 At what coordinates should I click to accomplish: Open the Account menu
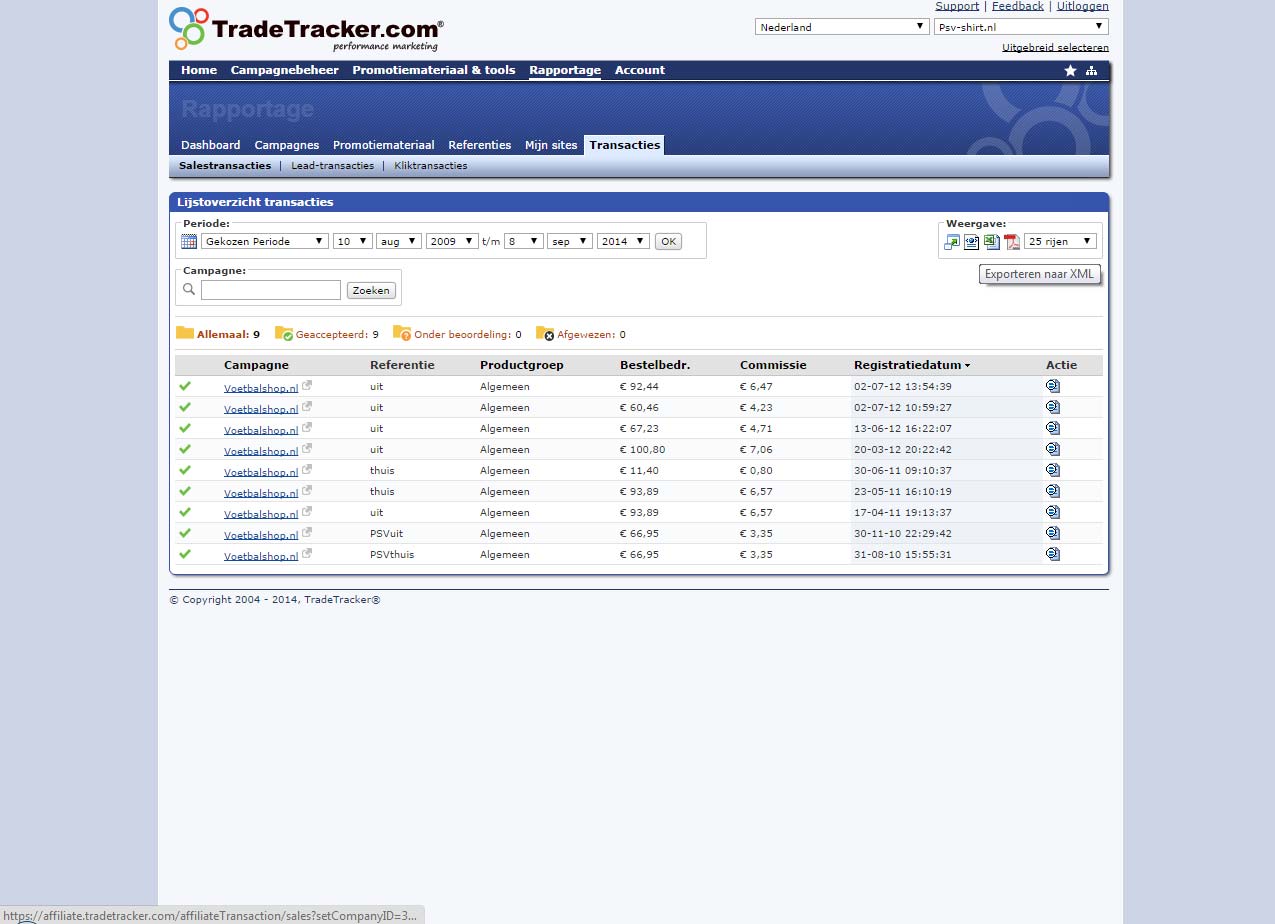pos(640,70)
